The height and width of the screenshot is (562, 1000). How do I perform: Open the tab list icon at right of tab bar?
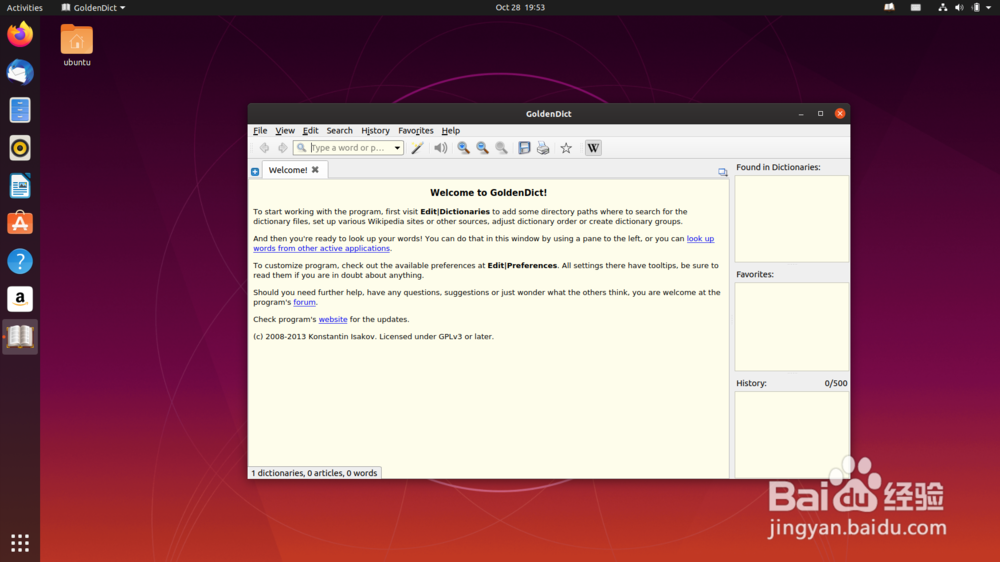pos(723,172)
